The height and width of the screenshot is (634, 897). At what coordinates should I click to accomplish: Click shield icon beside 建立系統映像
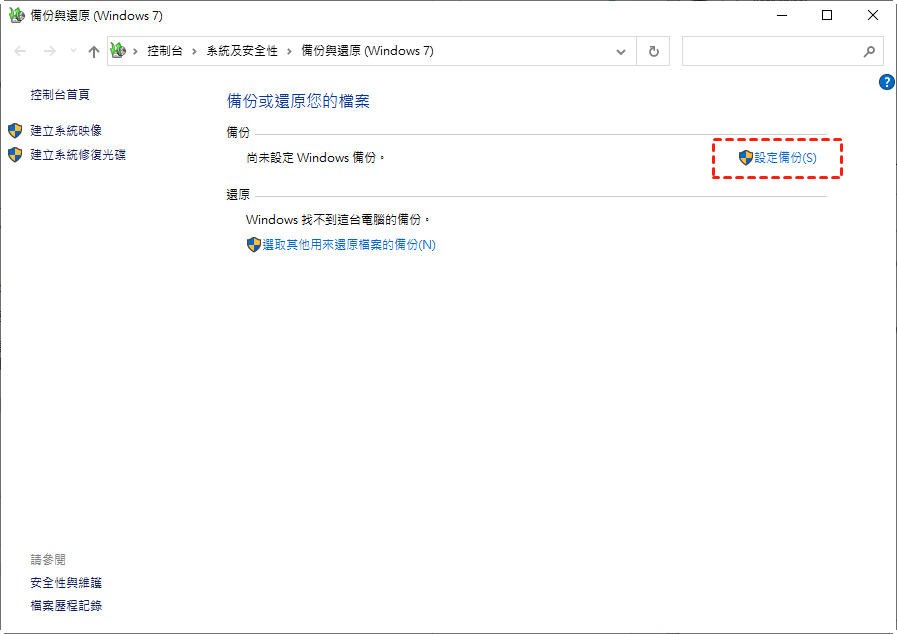click(15, 130)
